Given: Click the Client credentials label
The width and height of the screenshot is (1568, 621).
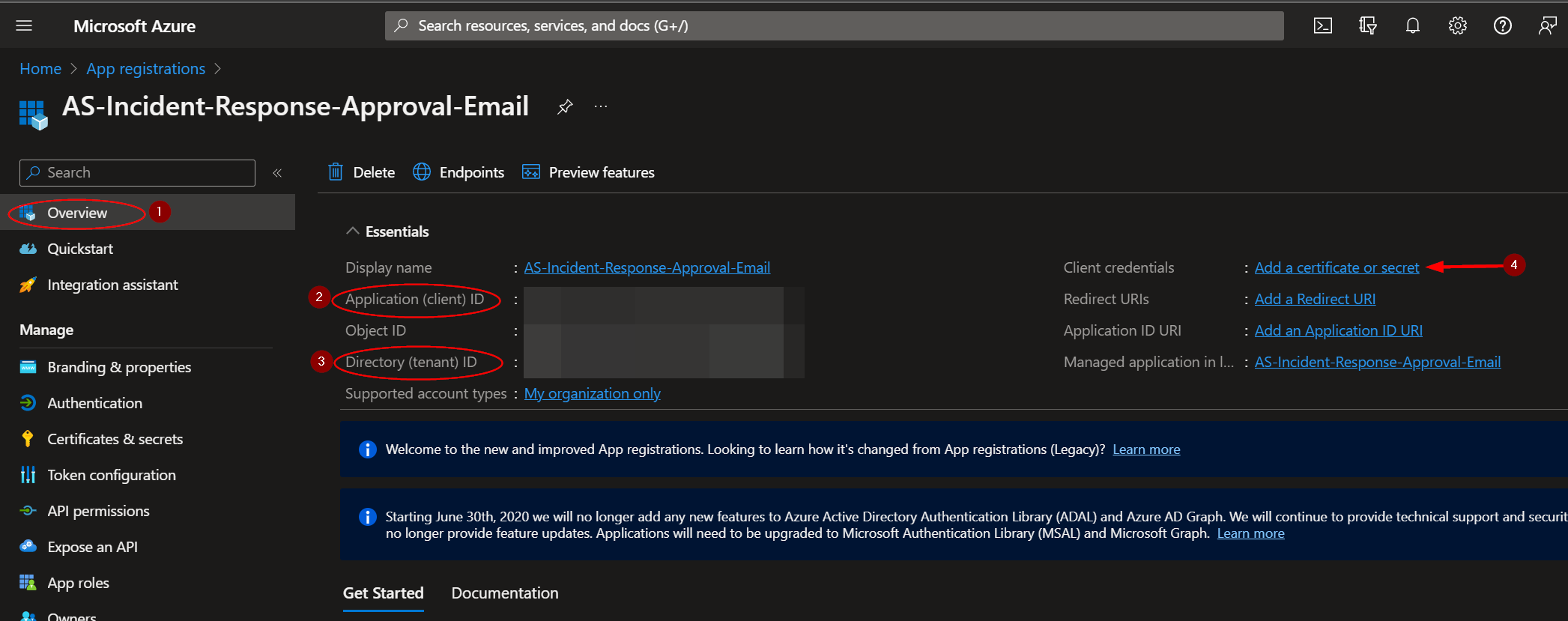Looking at the screenshot, I should tap(1119, 267).
